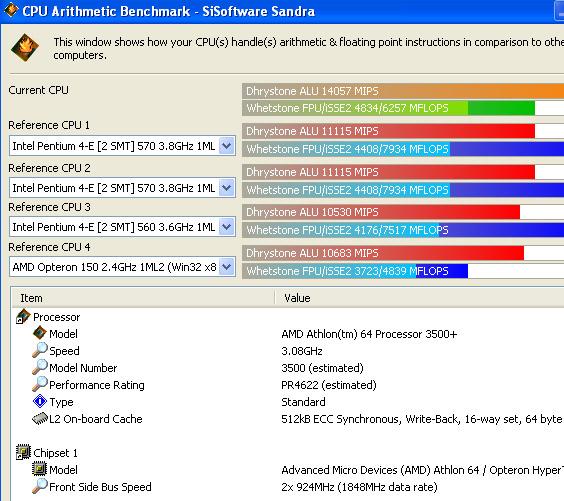This screenshot has height=501, width=564.
Task: Click the flame benchmark icon beside description
Action: coord(25,47)
